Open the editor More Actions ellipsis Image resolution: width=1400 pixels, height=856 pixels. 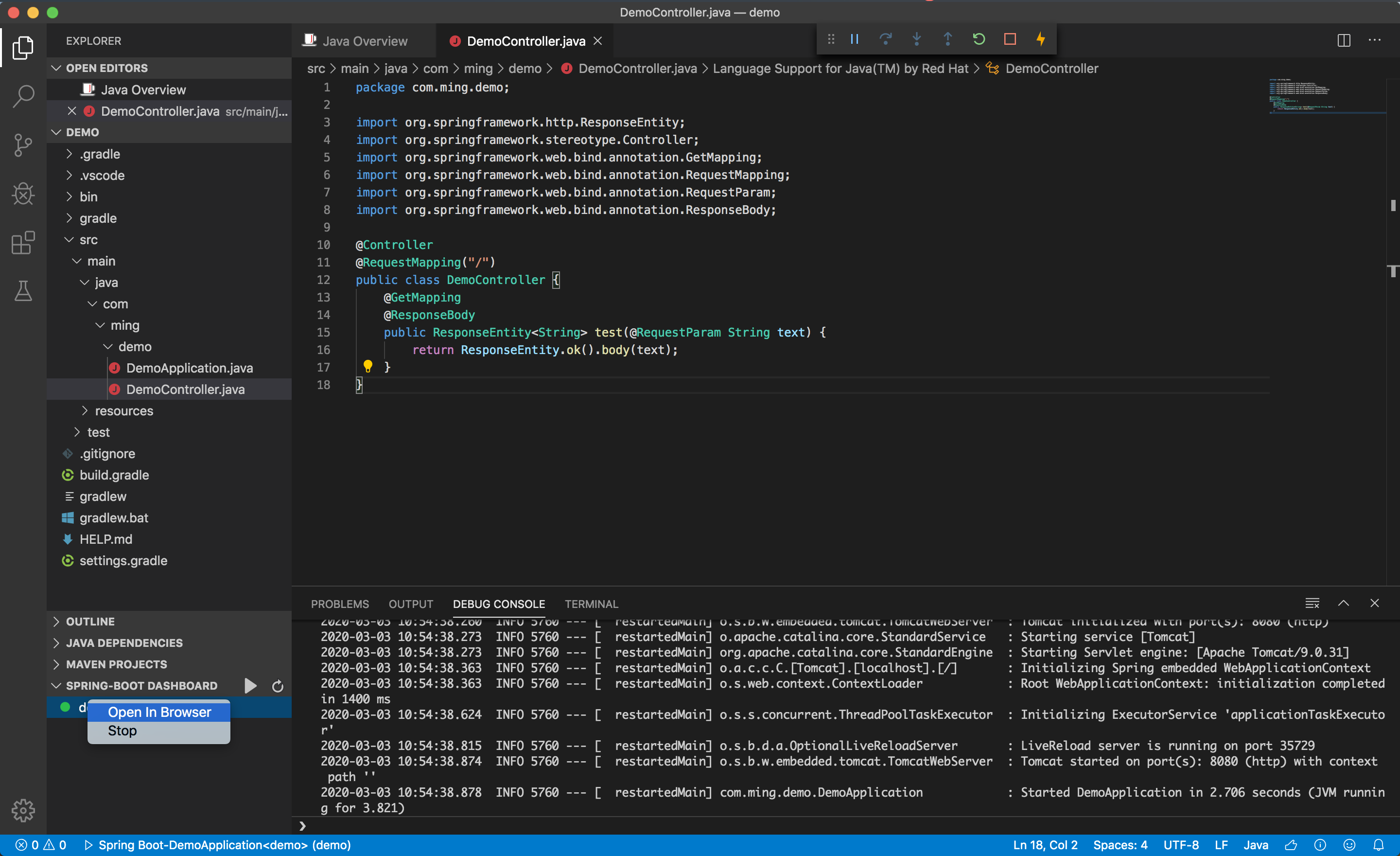click(x=1374, y=40)
